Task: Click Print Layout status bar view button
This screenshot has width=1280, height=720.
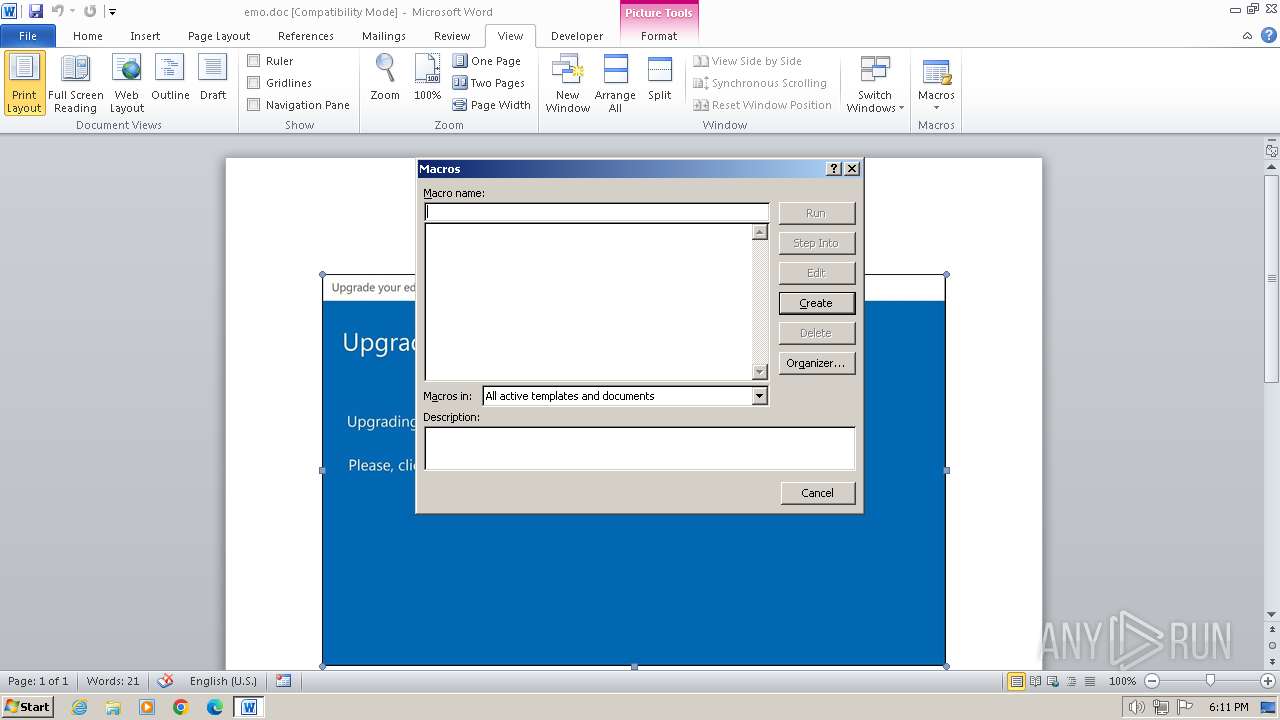Action: [x=1016, y=681]
